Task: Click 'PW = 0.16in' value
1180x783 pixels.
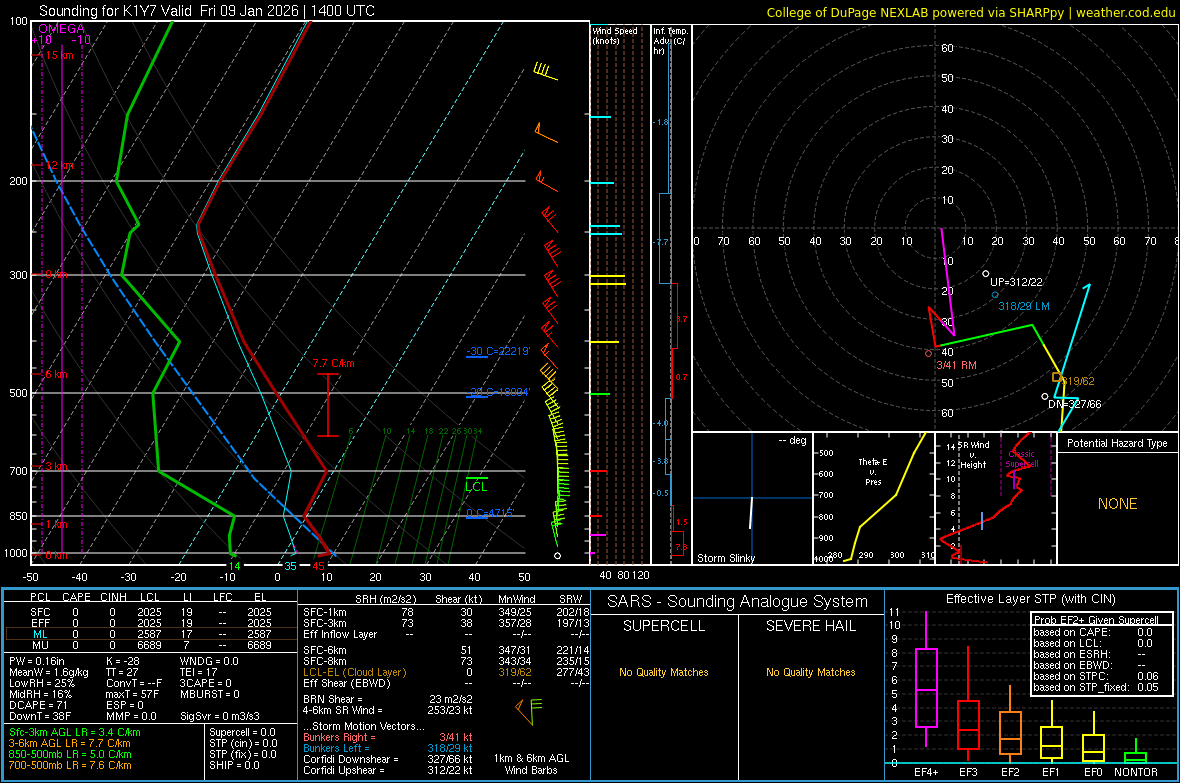Action: [37, 661]
